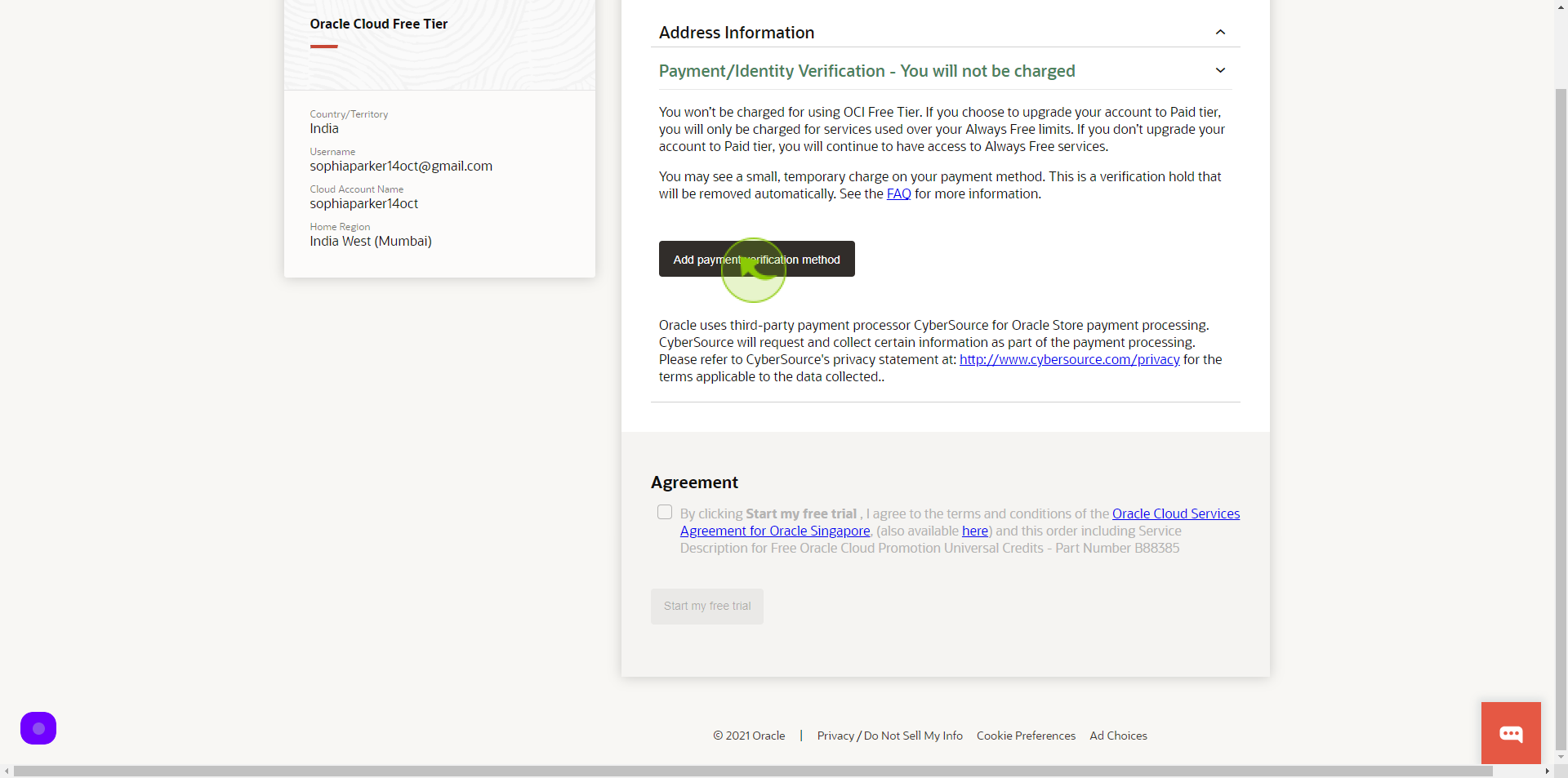Viewport: 1568px width, 778px height.
Task: Open Ad Choices footer link
Action: [1118, 736]
